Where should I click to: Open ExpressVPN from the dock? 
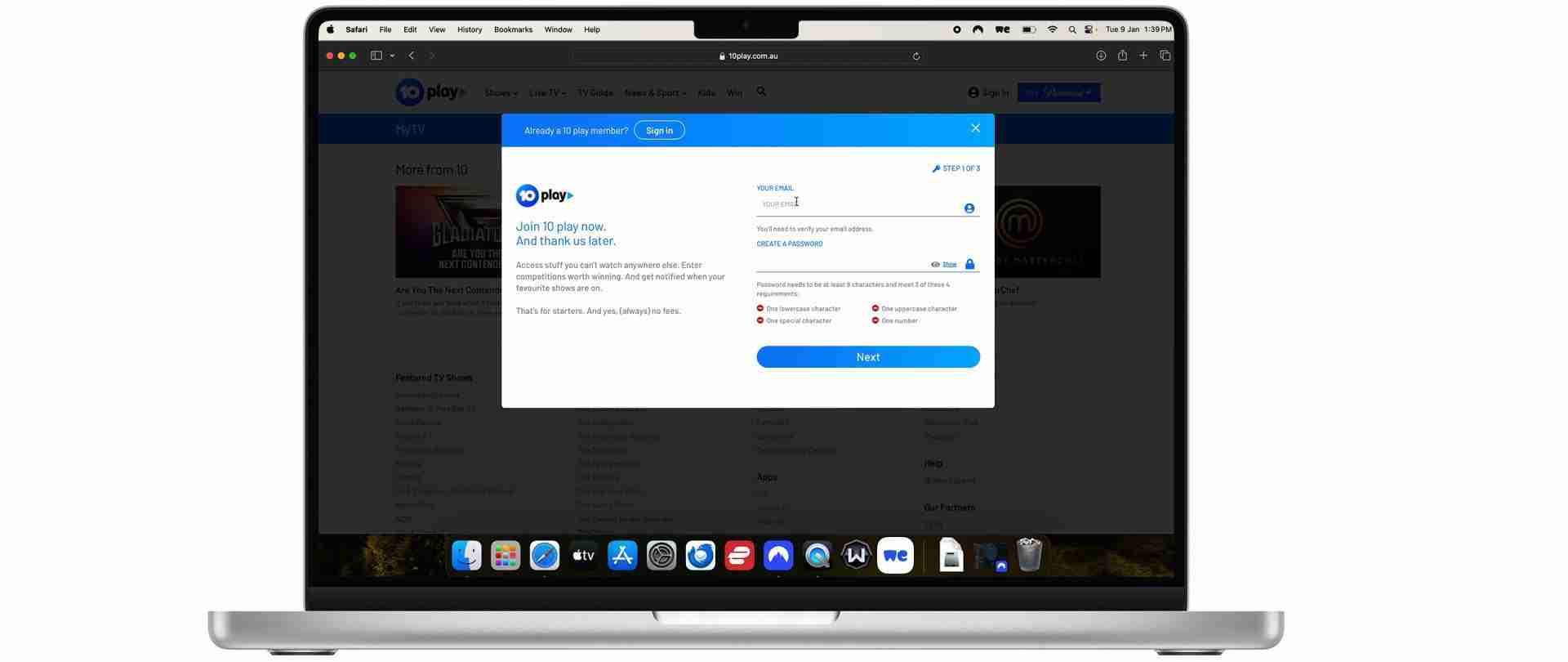tap(739, 556)
